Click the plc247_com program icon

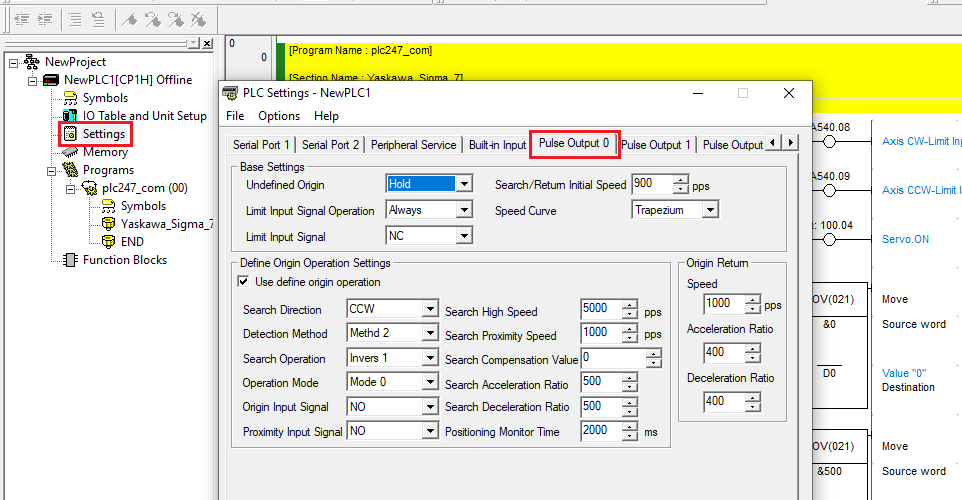[x=90, y=188]
